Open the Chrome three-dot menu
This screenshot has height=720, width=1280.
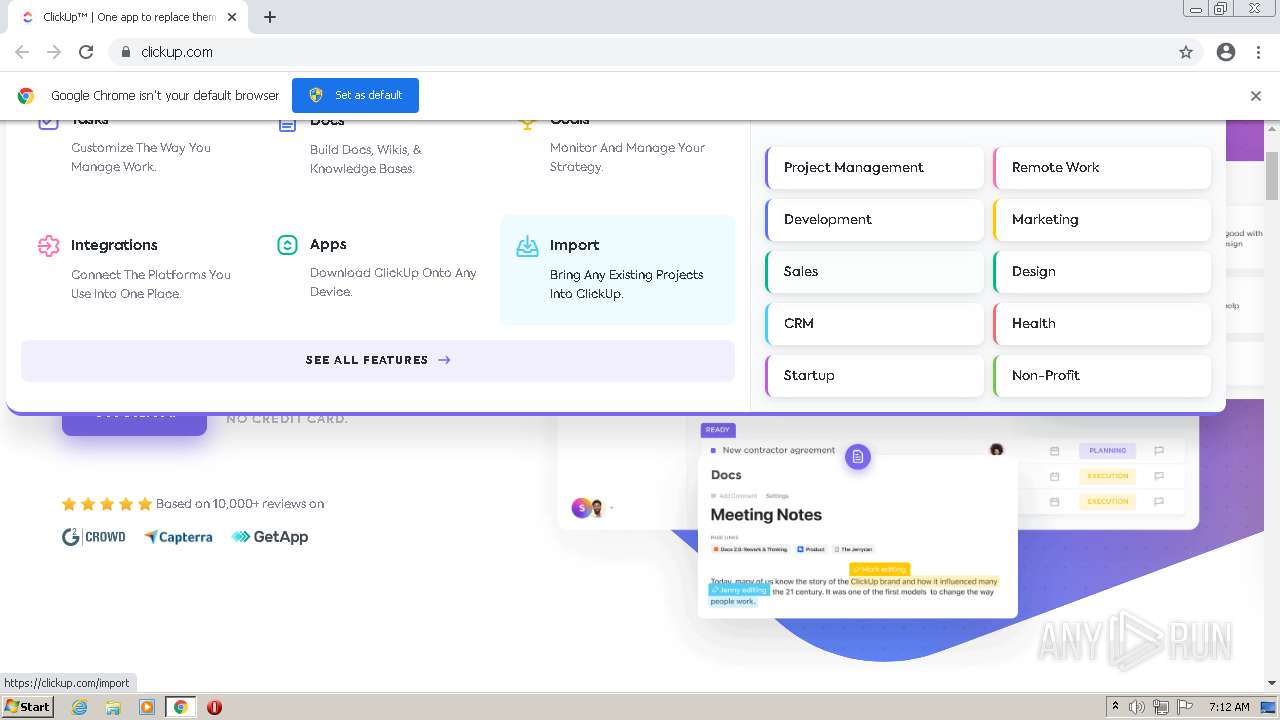1258,52
